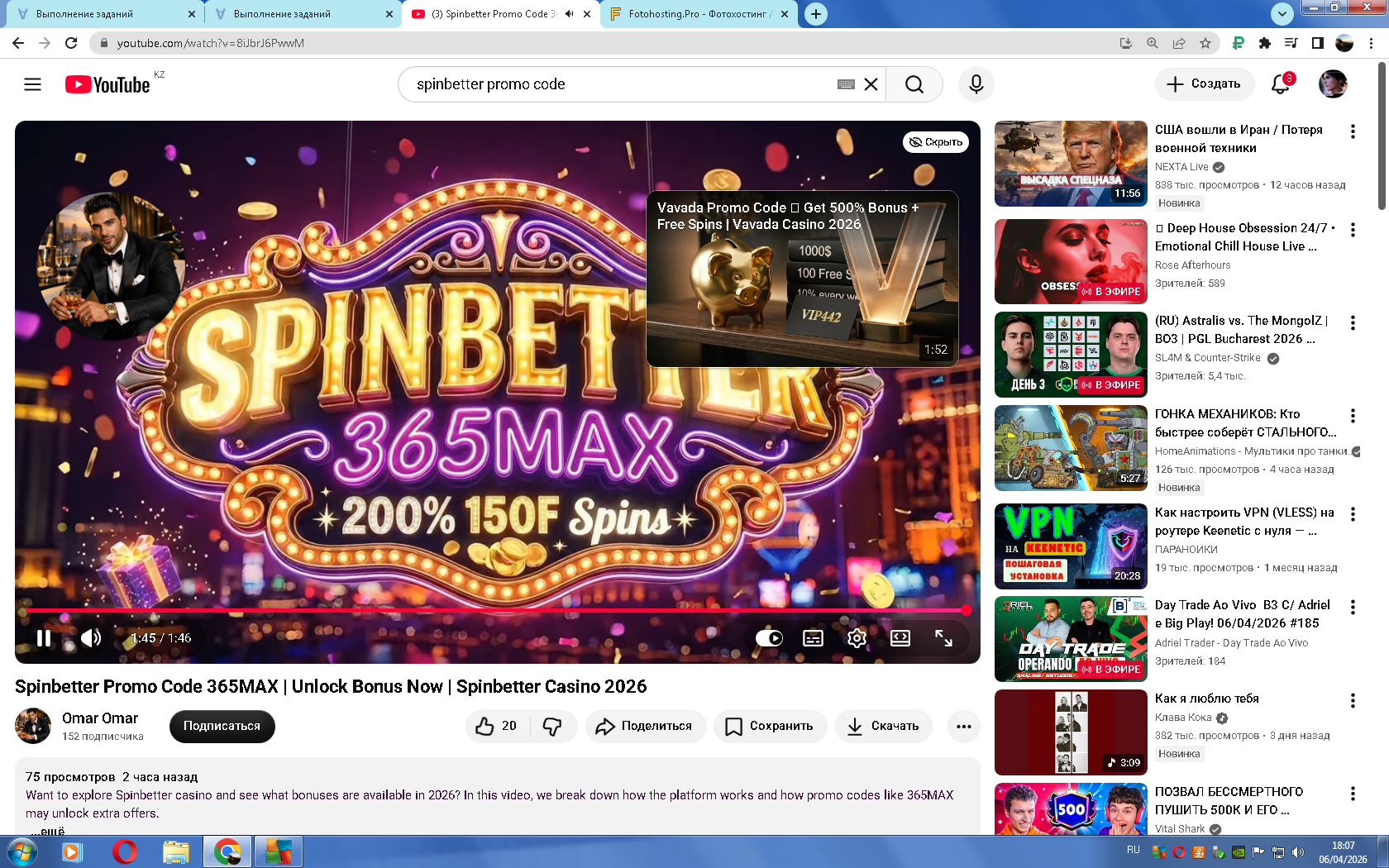Screen dimensions: 1389x868
Task: Open more actions menu under video
Action: point(964,726)
